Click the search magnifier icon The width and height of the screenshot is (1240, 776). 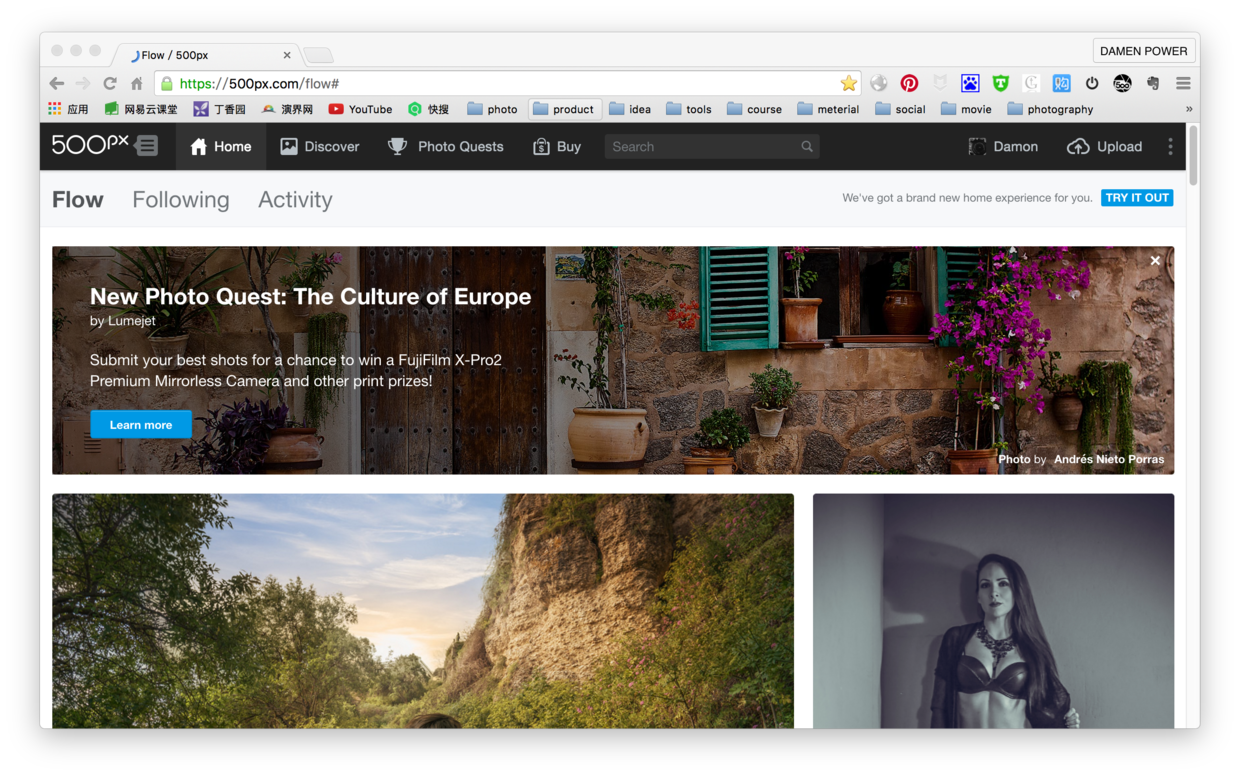pyautogui.click(x=807, y=146)
